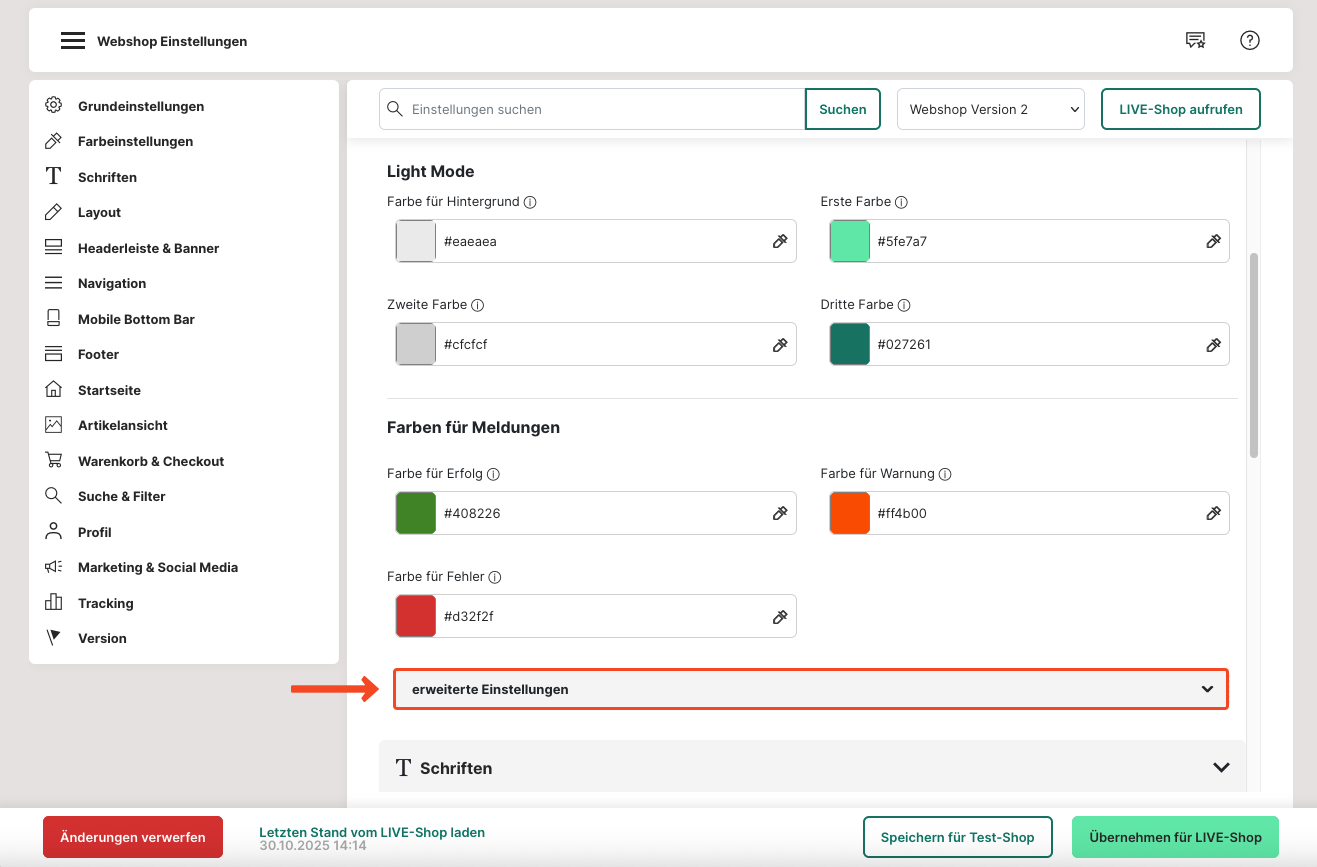Click info icon next to Dritte Farbe

tap(904, 305)
